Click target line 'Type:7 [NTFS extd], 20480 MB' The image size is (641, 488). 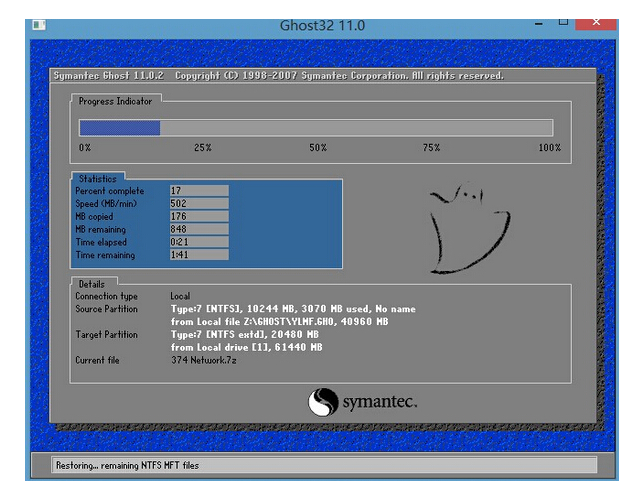point(244,334)
